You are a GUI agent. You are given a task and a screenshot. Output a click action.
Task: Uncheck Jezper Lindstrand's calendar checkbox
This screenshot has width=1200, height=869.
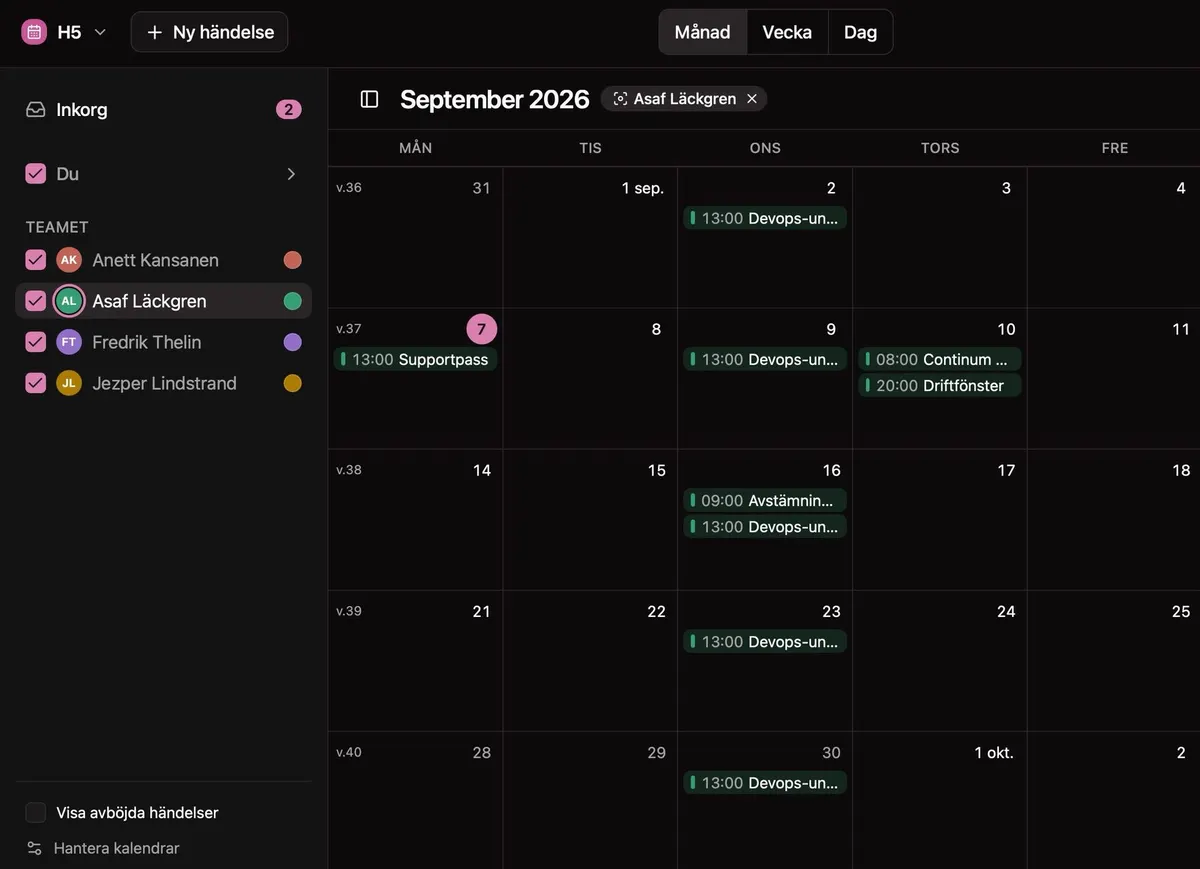click(36, 383)
